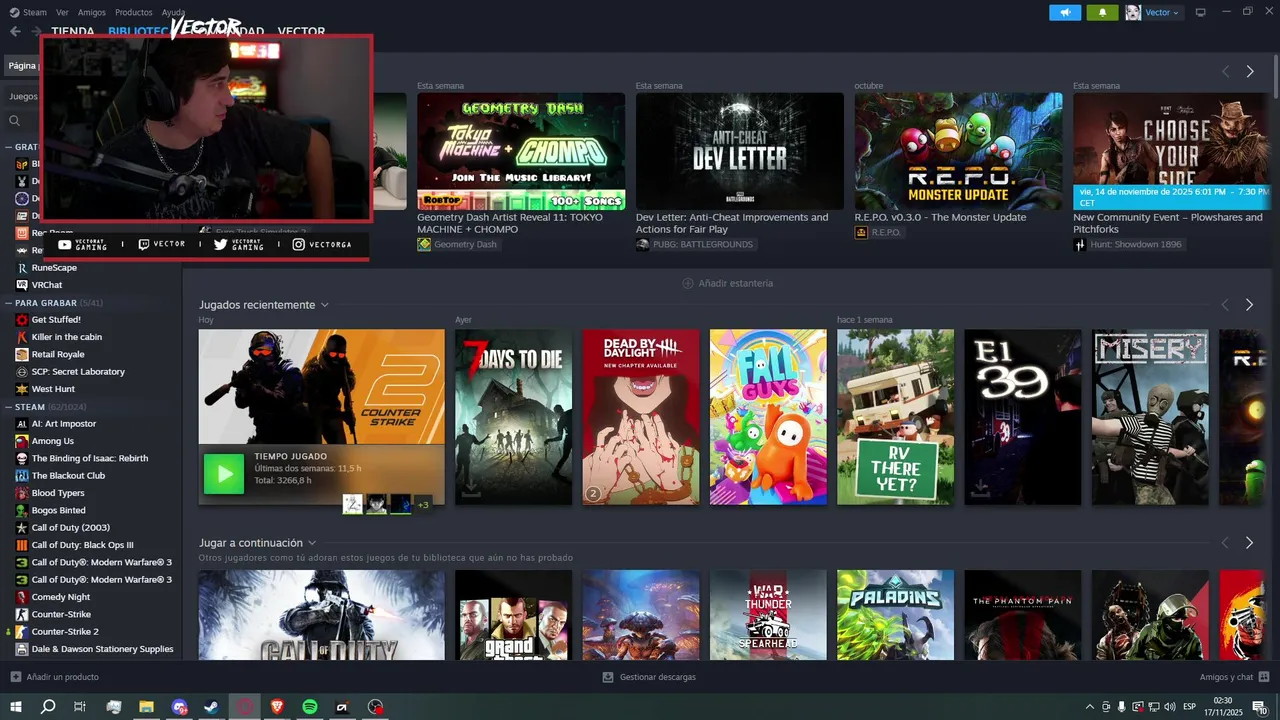This screenshot has height=720, width=1280.
Task: Open the Vector account dropdown
Action: [1154, 12]
